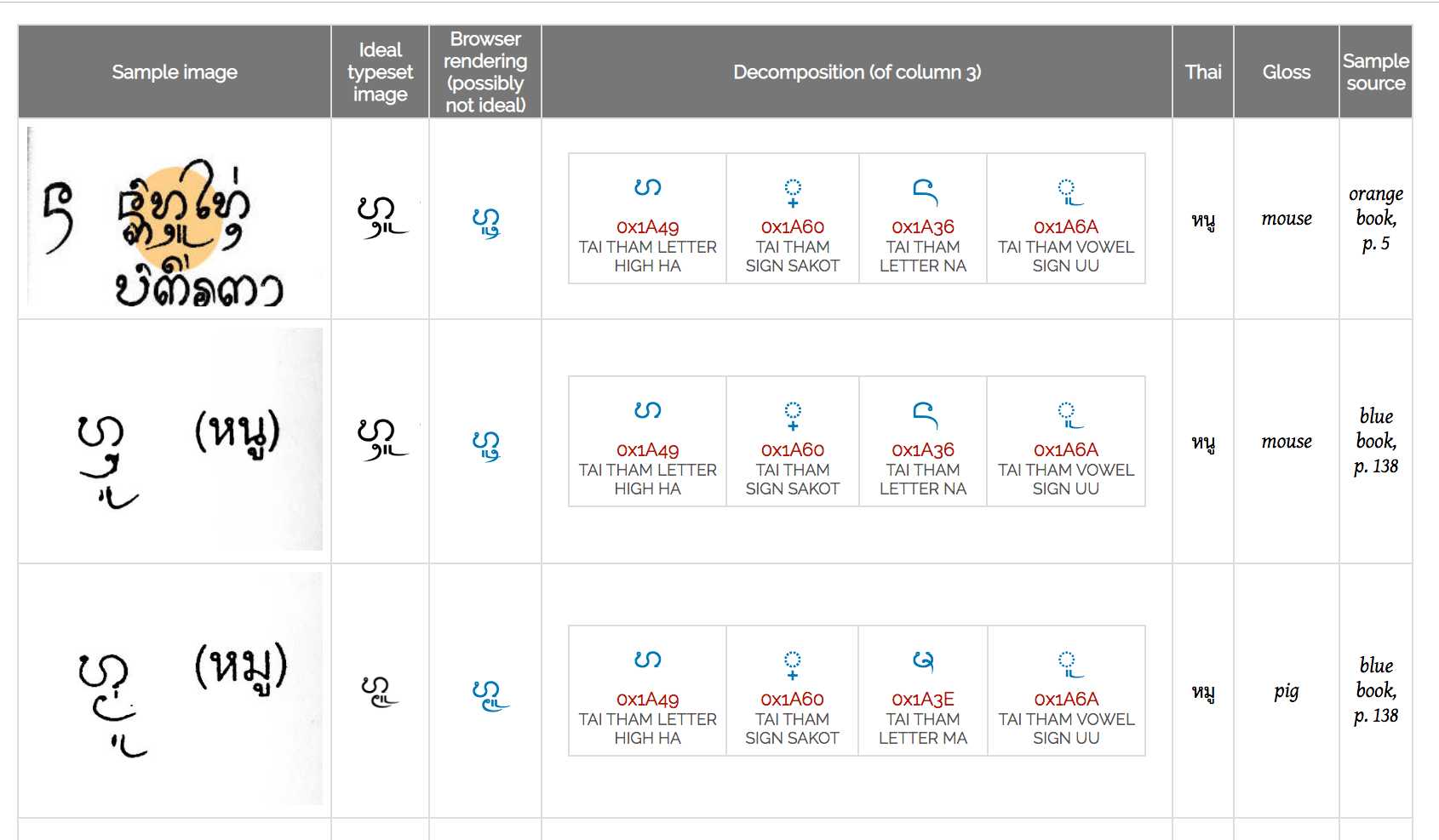Open the 0x1A3E code point link
The width and height of the screenshot is (1439, 840).
pos(922,699)
